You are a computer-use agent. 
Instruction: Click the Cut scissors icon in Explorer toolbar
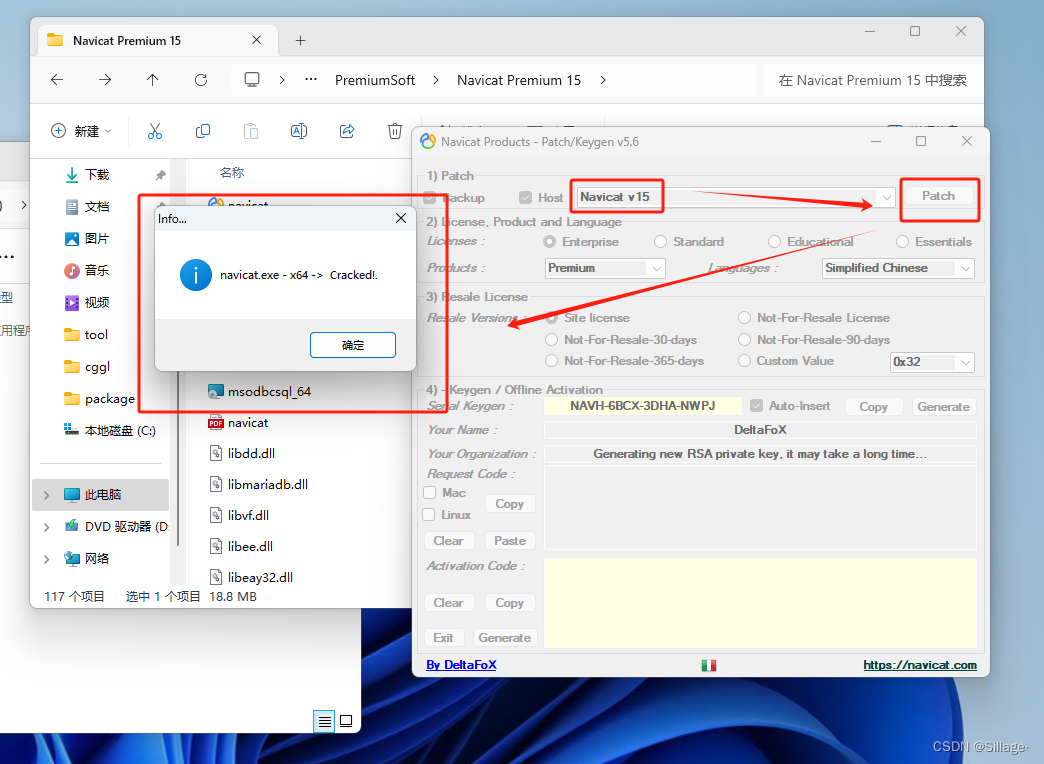[154, 131]
